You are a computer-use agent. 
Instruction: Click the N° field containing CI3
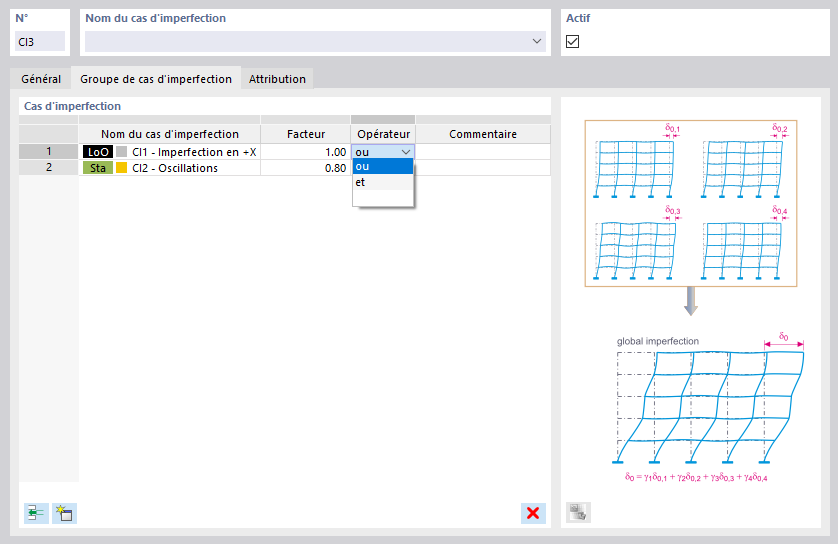(40, 42)
